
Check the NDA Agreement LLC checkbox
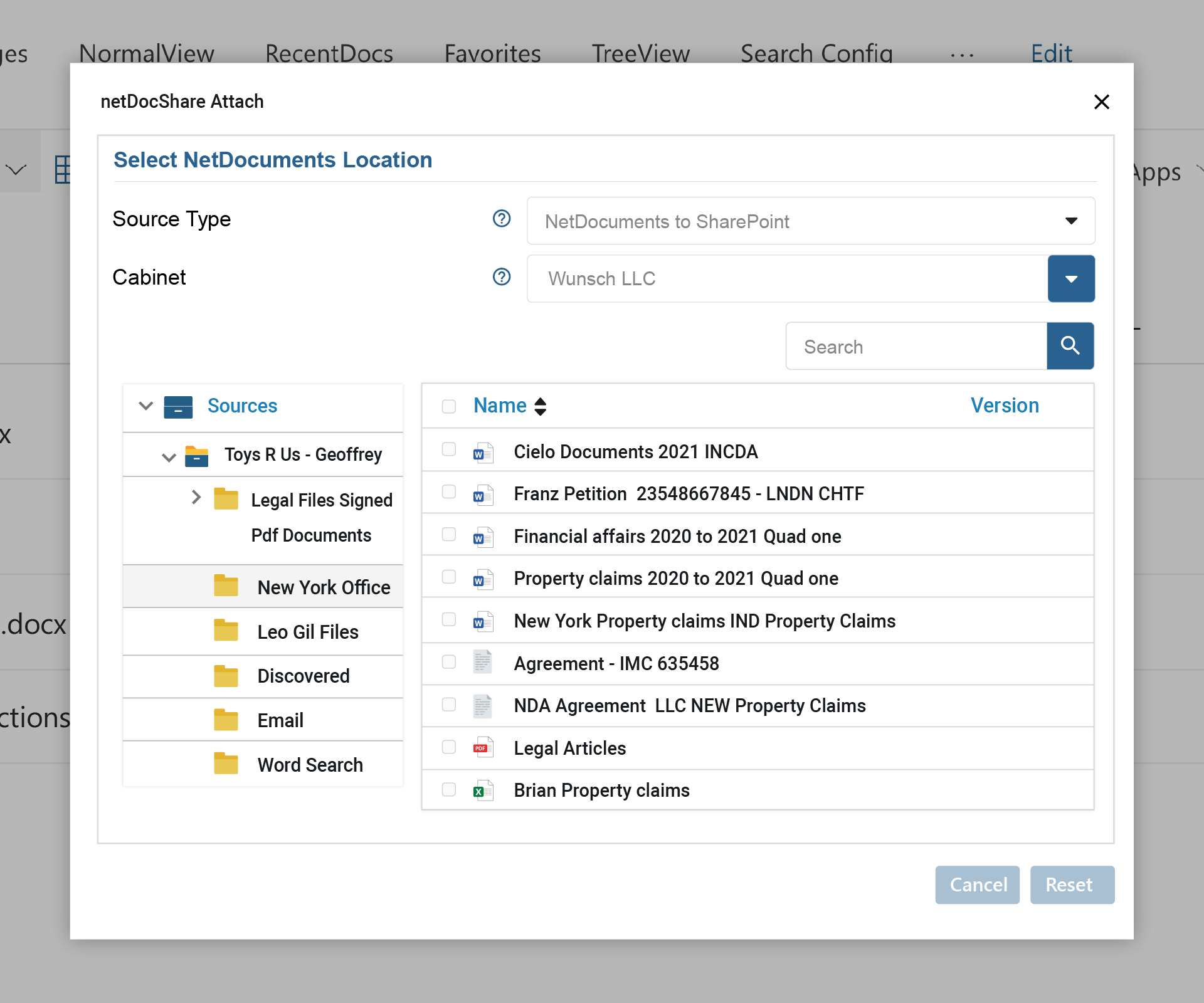click(x=449, y=705)
